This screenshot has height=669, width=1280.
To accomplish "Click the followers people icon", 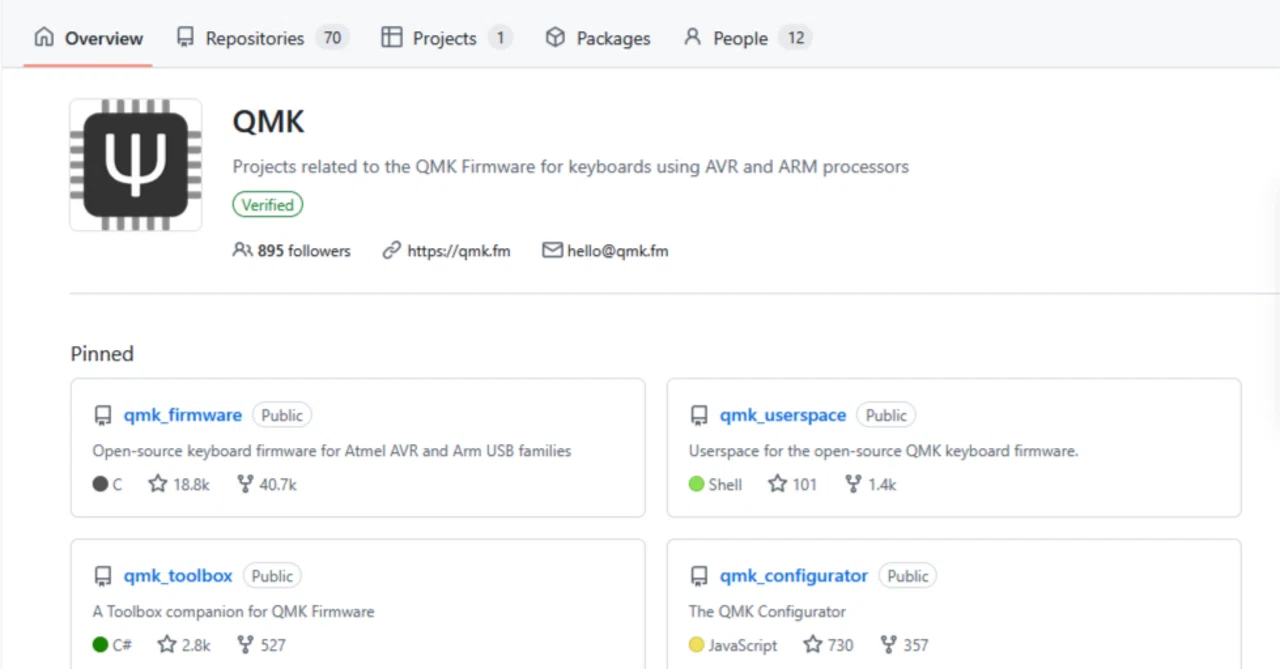I will click(242, 250).
